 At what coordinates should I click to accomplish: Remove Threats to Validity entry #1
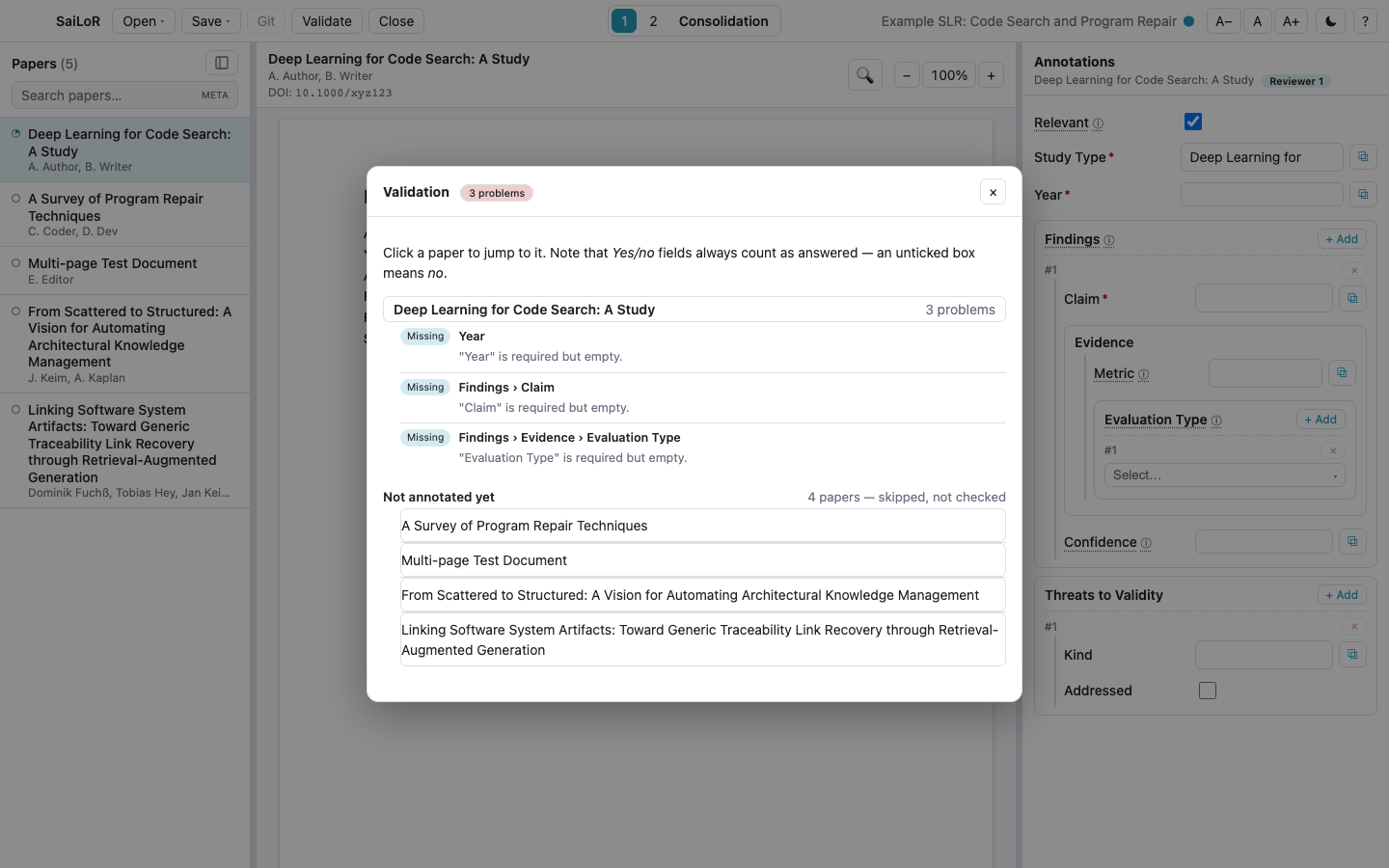click(x=1354, y=627)
